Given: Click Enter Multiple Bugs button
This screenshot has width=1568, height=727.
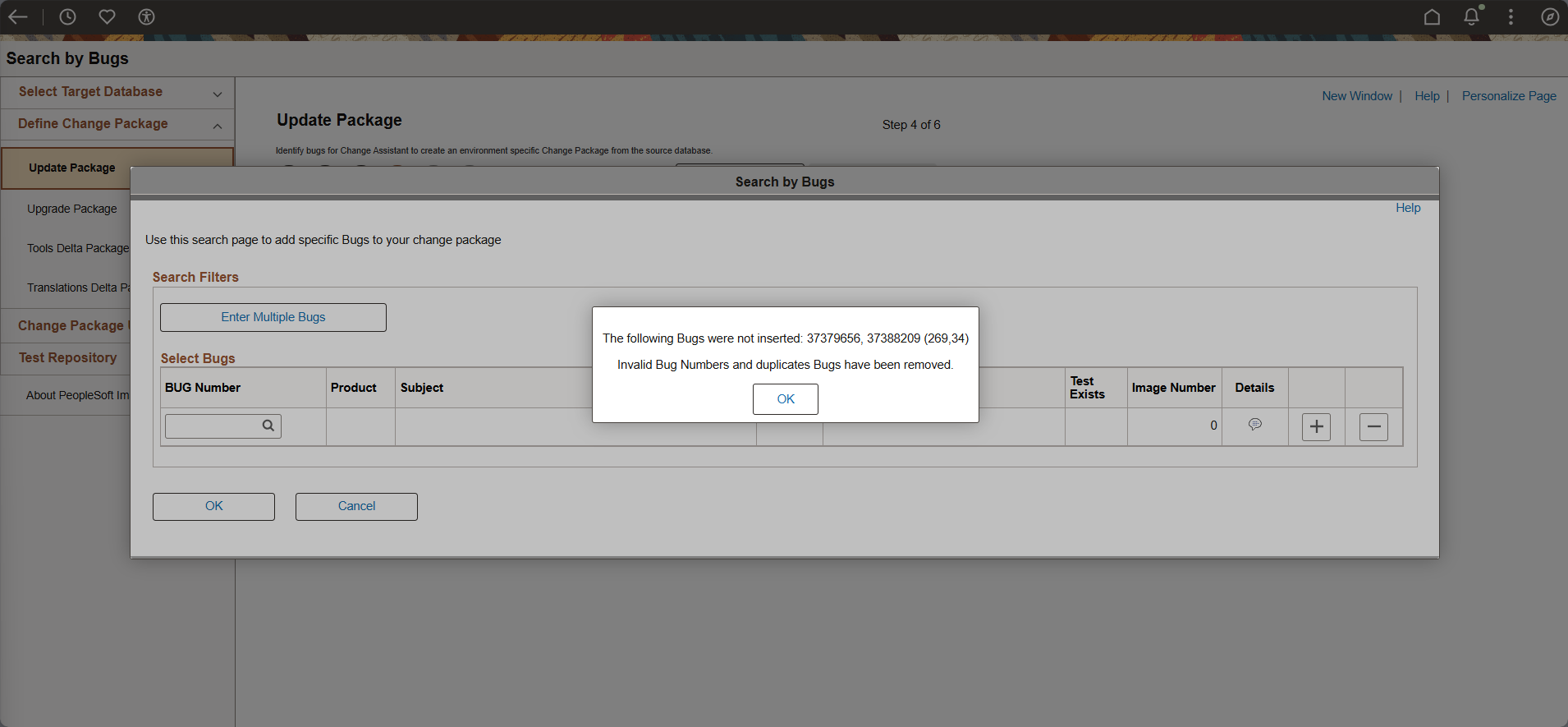Looking at the screenshot, I should (273, 317).
